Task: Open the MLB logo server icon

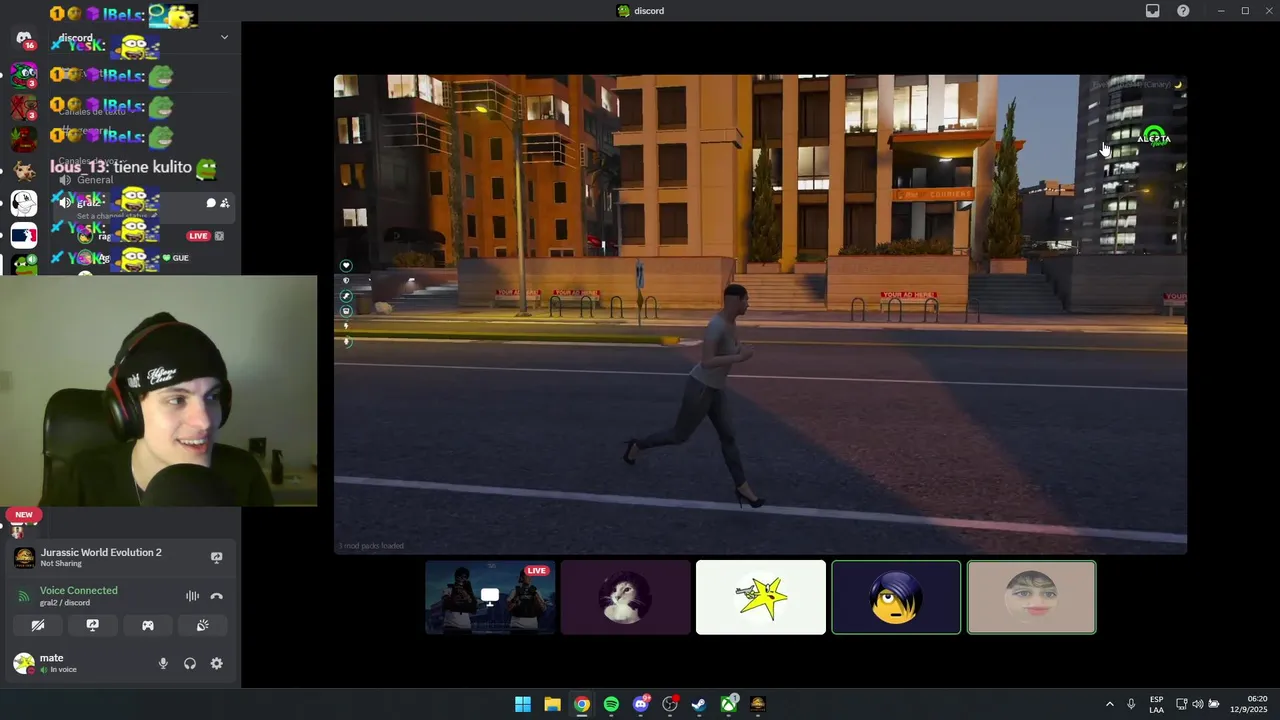Action: pyautogui.click(x=24, y=236)
